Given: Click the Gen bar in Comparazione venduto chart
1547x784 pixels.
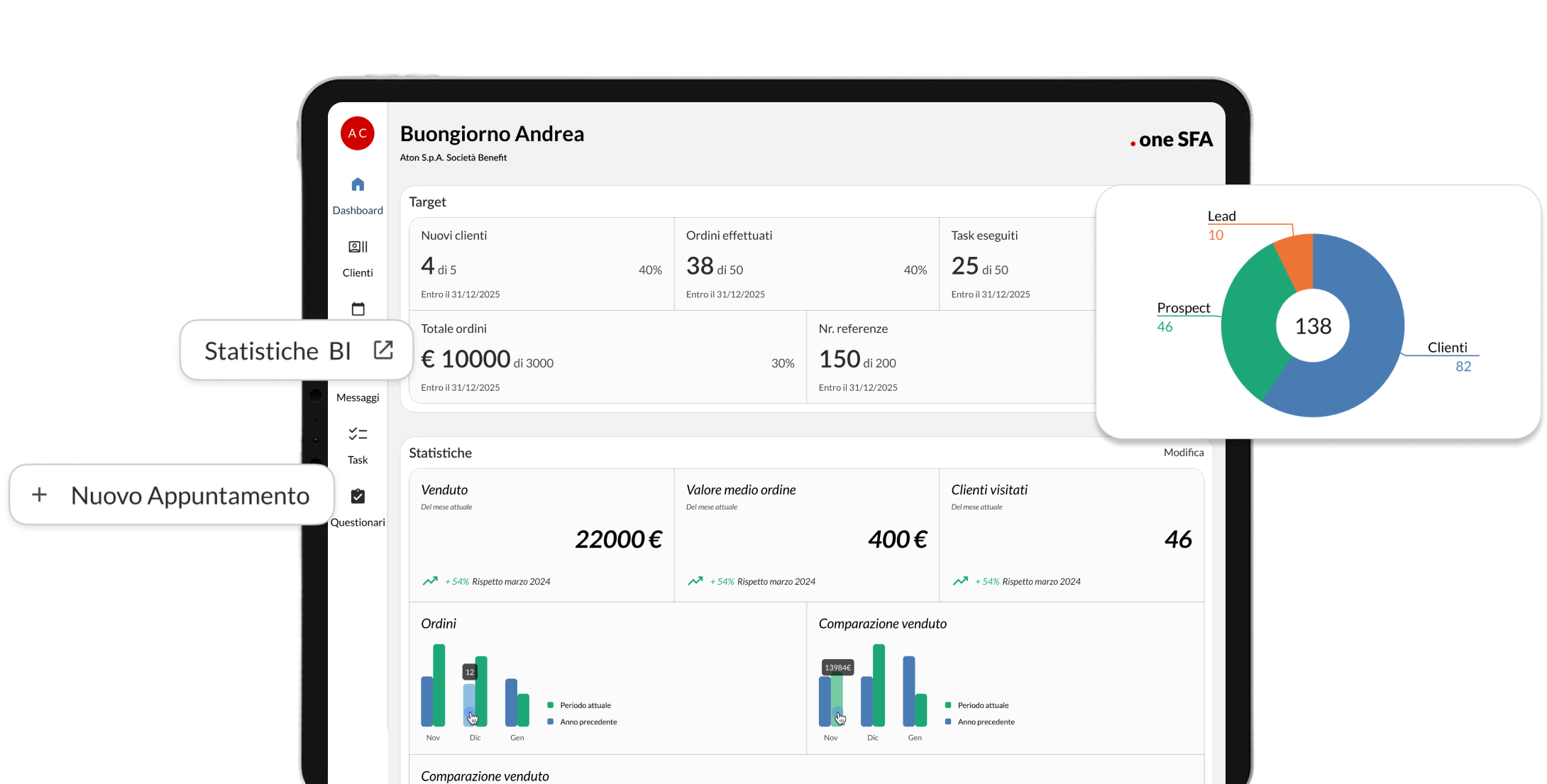Looking at the screenshot, I should click(915, 691).
